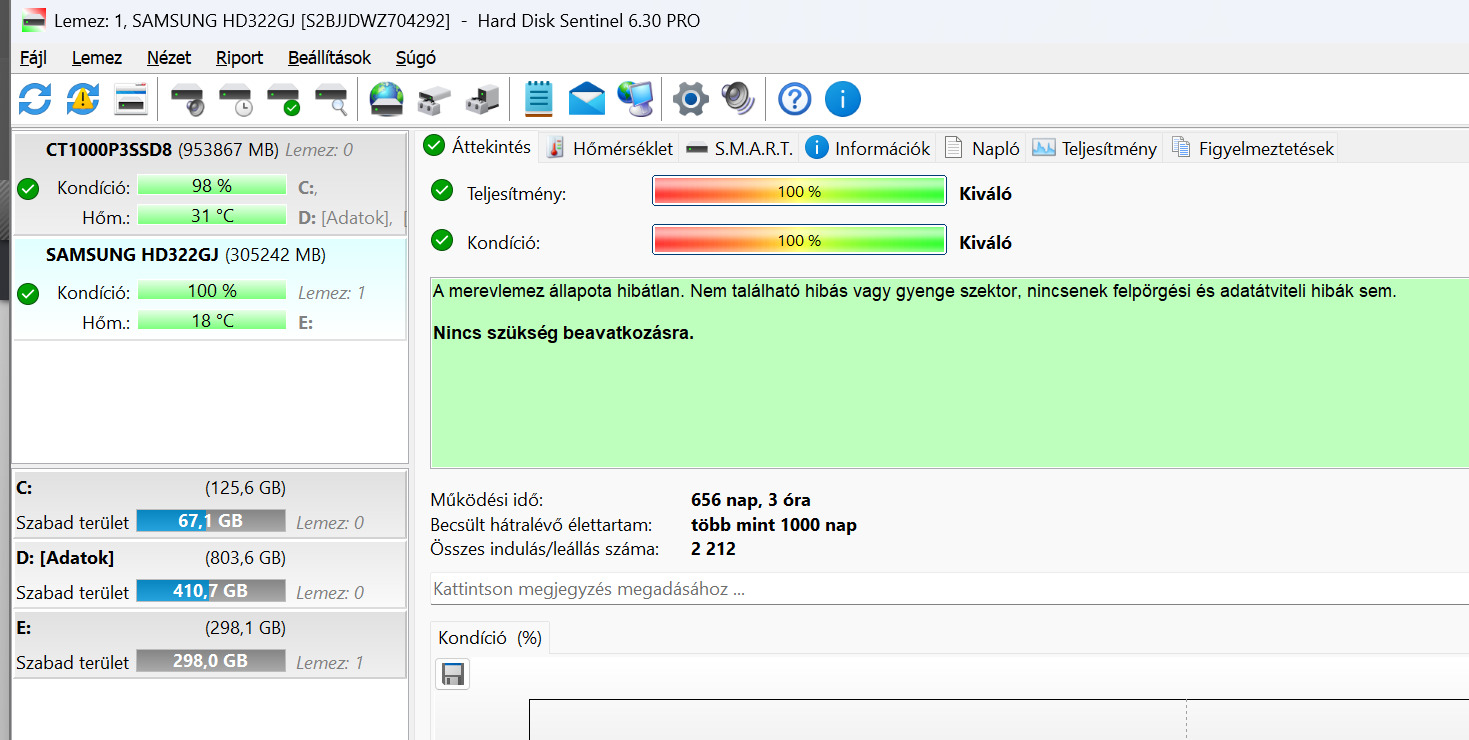Open the Nézet menu
This screenshot has width=1469, height=740.
tap(169, 58)
